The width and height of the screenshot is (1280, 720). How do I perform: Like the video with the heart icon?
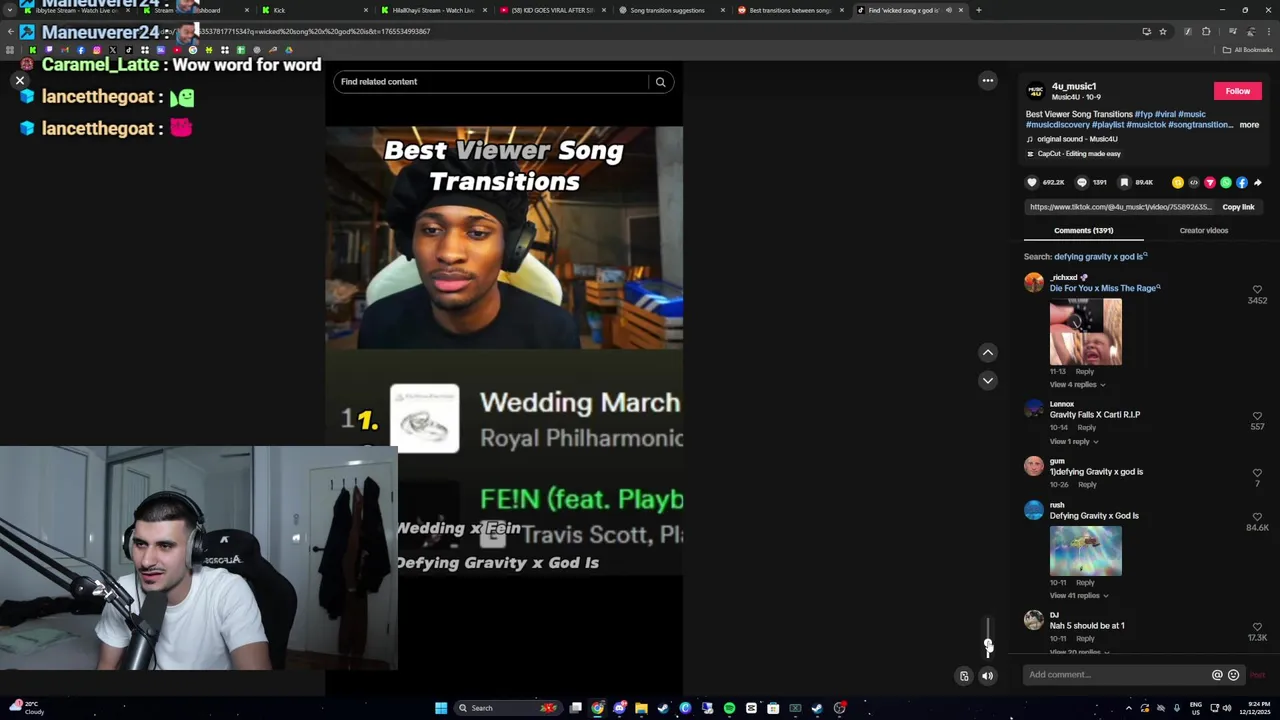[1032, 183]
